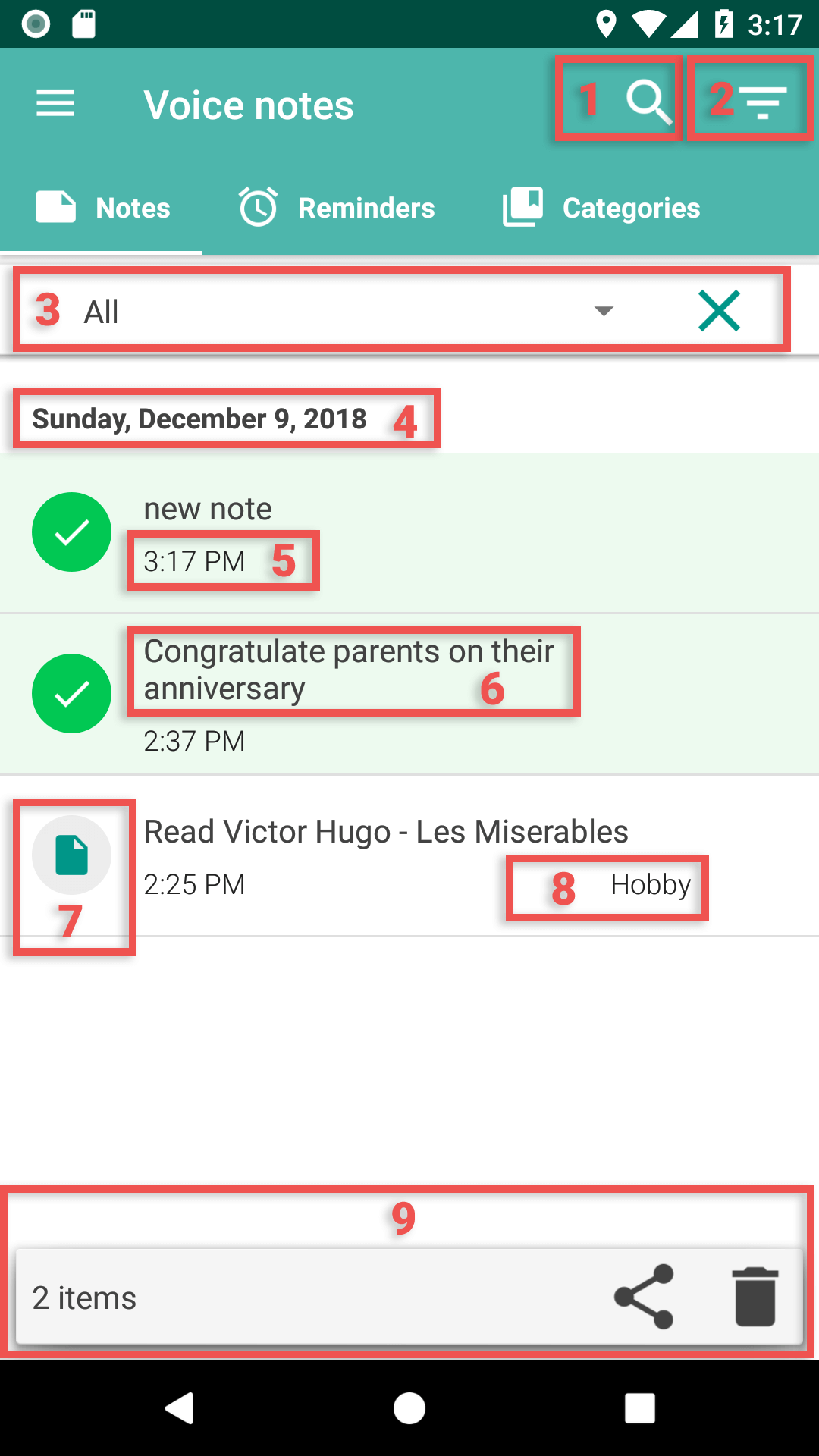
Task: Open the Android recent apps button
Action: pos(640,1408)
